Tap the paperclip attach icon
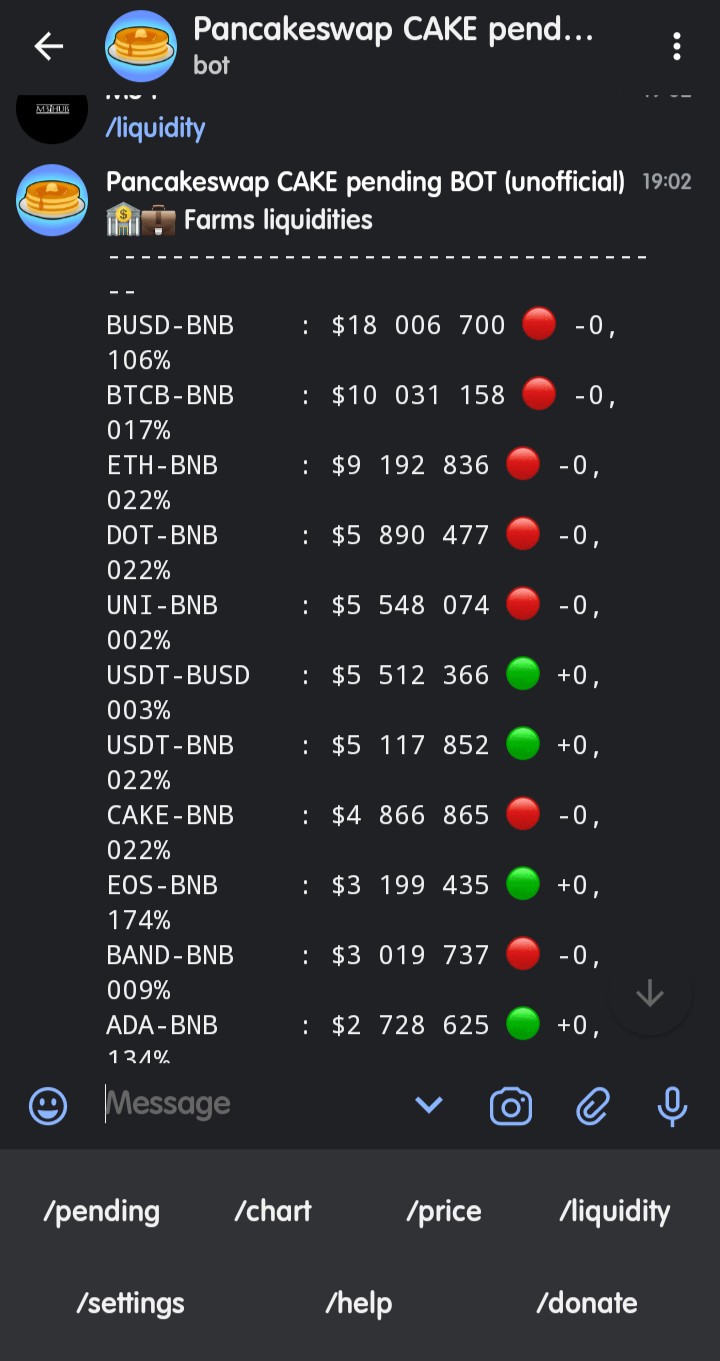Screen dimensions: 720x1361 pyautogui.click(x=592, y=1106)
